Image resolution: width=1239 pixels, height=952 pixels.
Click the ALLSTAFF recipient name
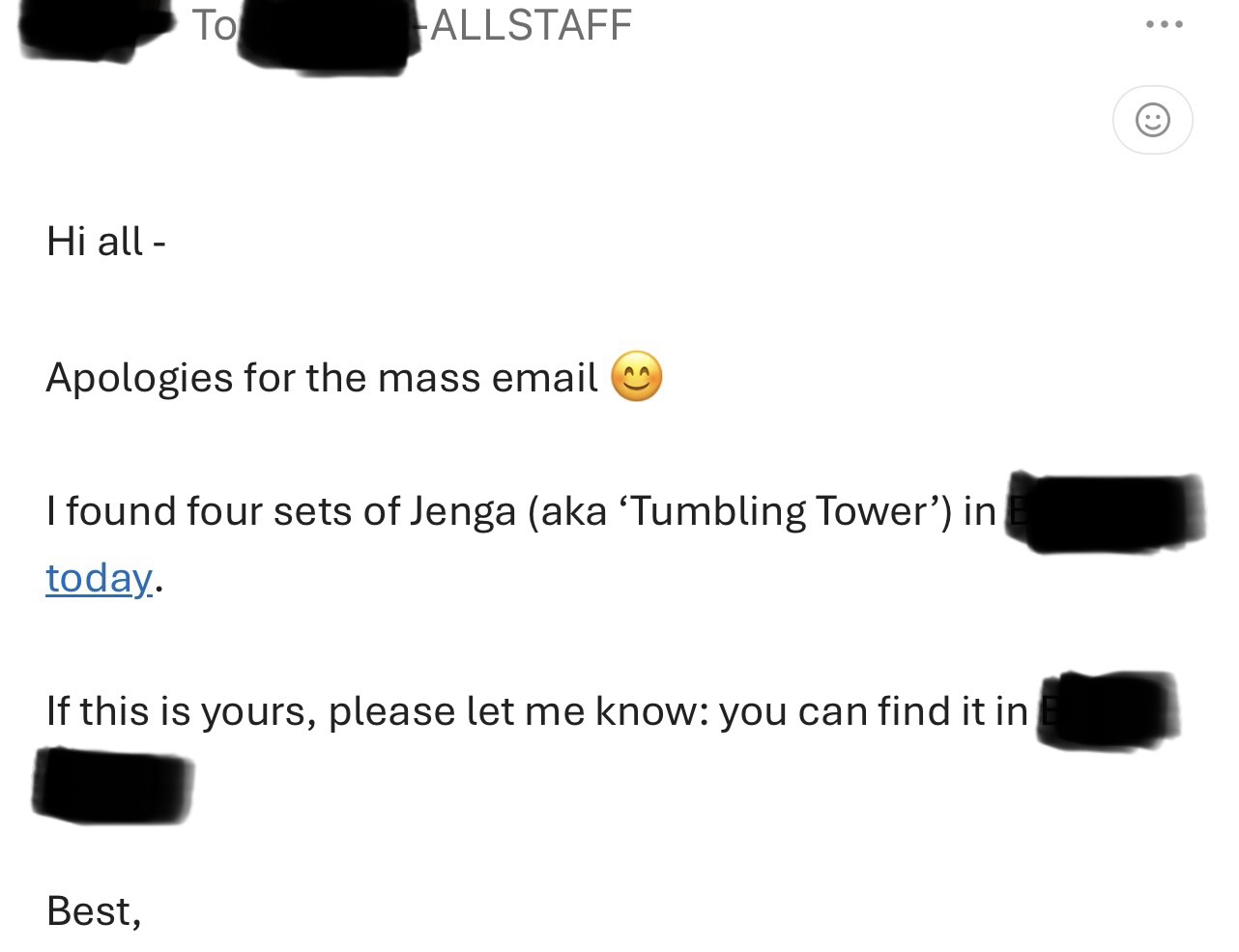(x=531, y=24)
